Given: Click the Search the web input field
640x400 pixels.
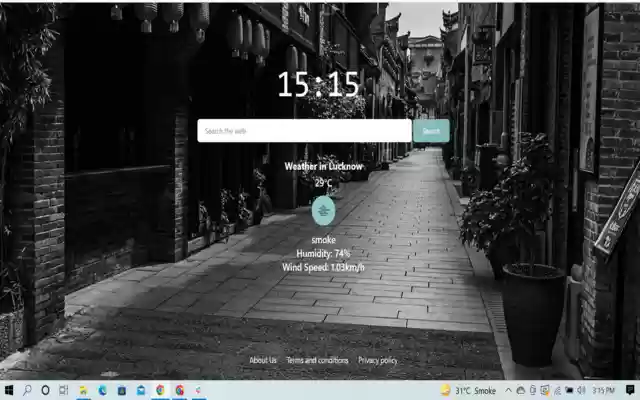Looking at the screenshot, I should [x=304, y=131].
